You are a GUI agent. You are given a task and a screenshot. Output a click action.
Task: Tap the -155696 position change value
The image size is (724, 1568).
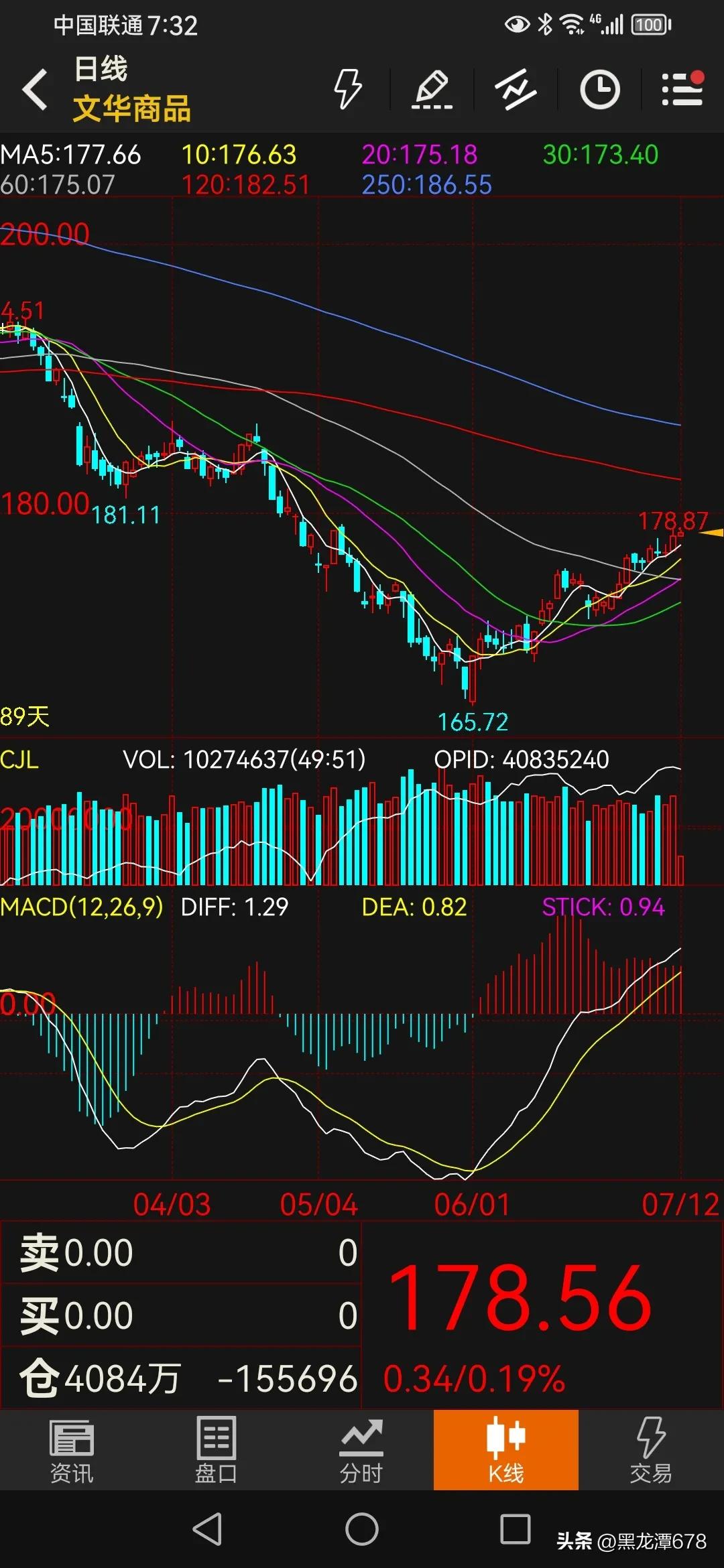pos(288,1380)
